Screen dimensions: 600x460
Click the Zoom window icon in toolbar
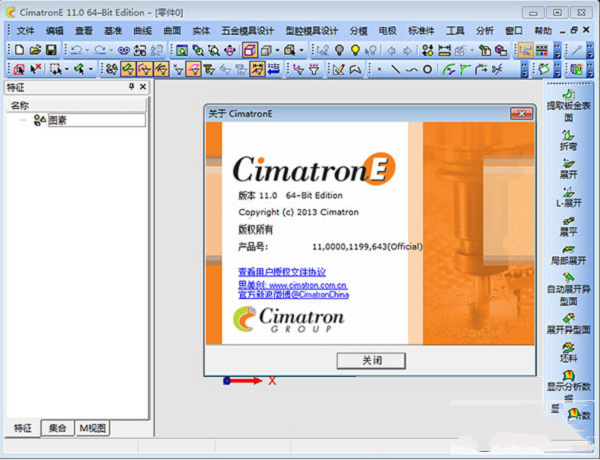pyautogui.click(x=182, y=50)
